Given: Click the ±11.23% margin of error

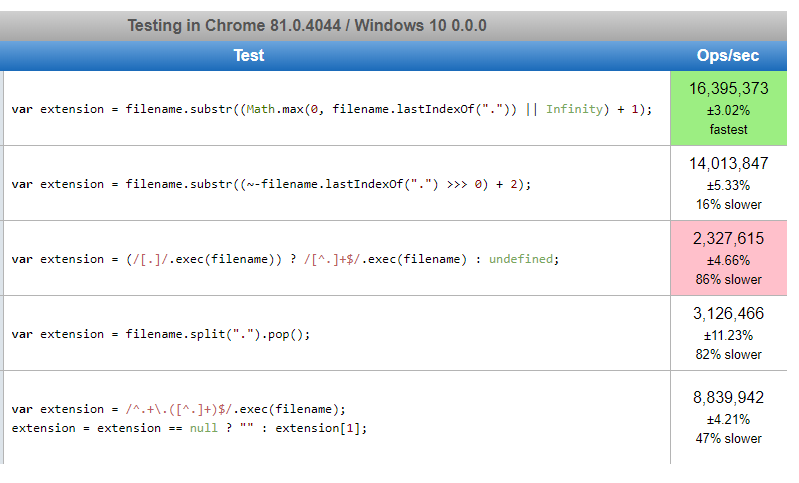Looking at the screenshot, I should (728, 335).
